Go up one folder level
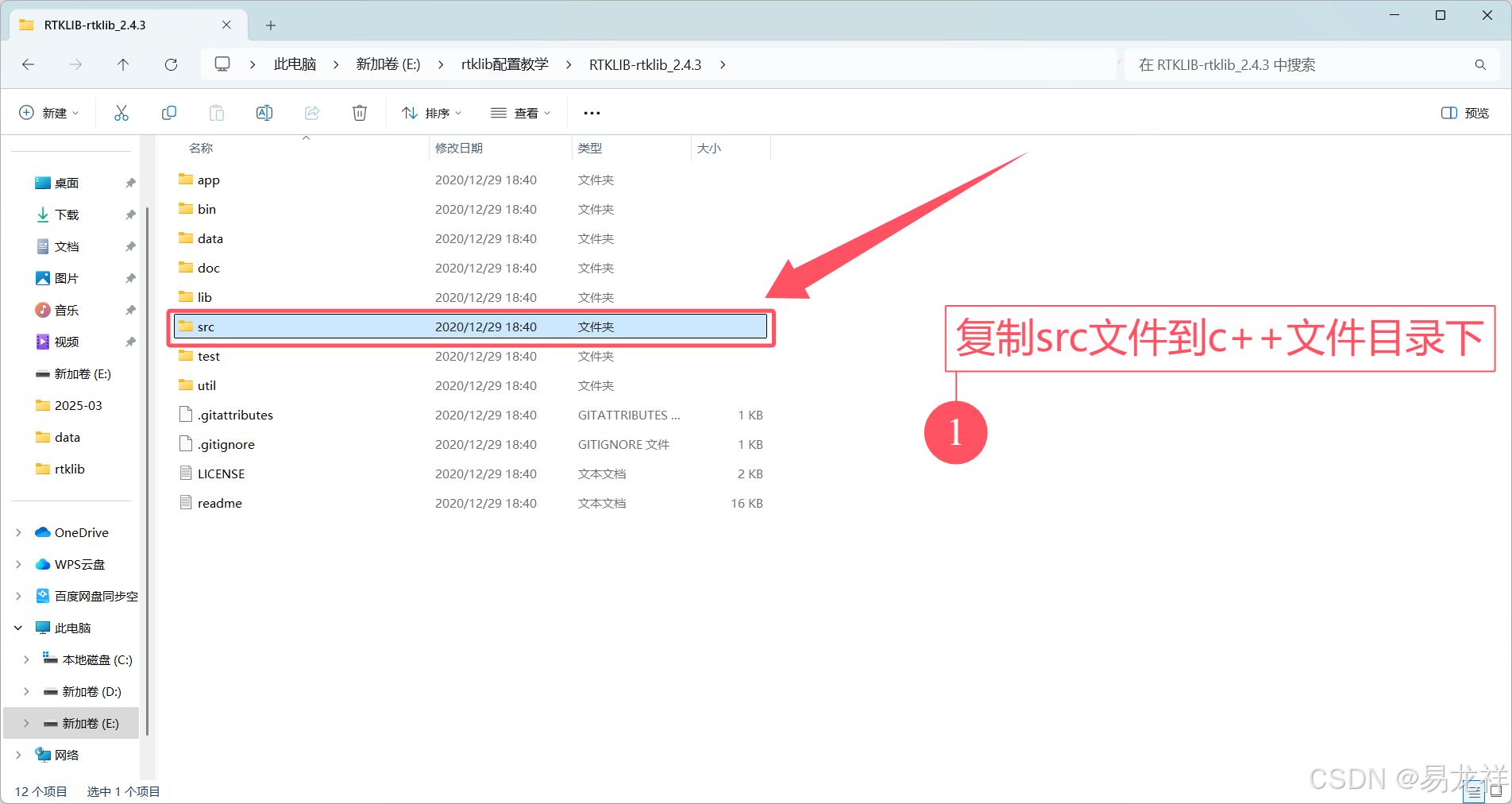The height and width of the screenshot is (804, 1512). pyautogui.click(x=123, y=64)
